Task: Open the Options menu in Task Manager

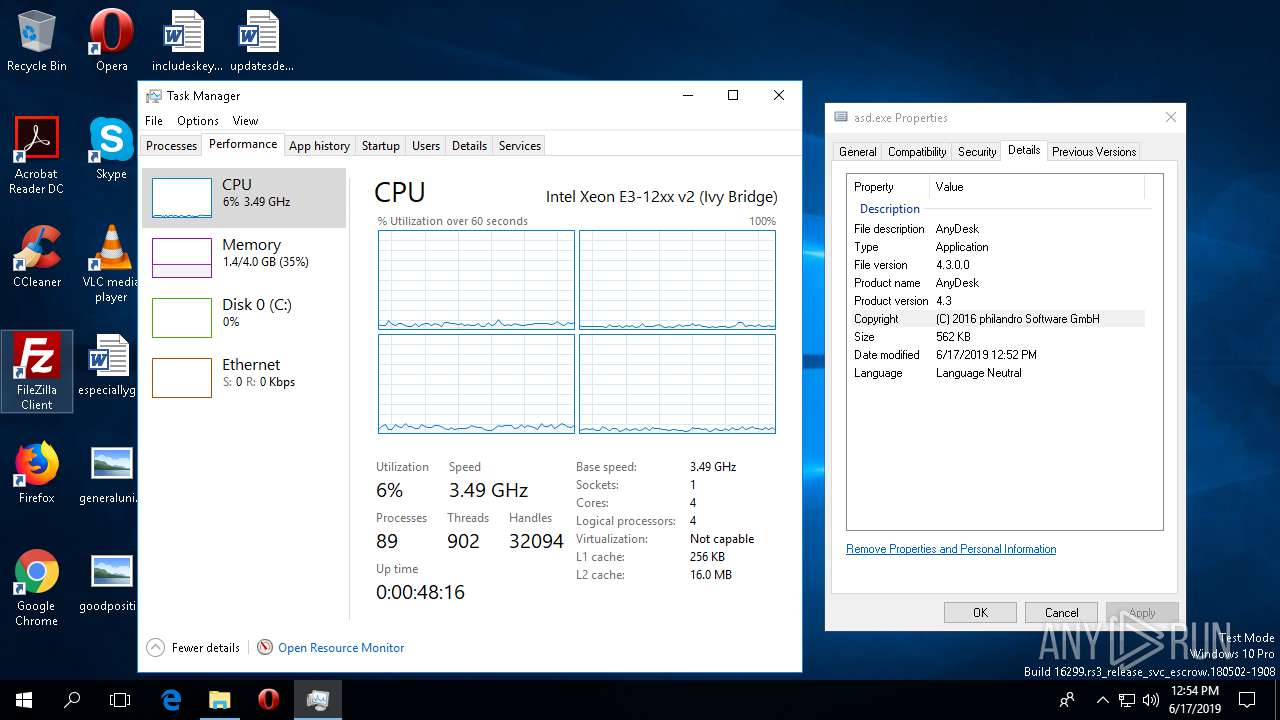Action: click(x=198, y=121)
